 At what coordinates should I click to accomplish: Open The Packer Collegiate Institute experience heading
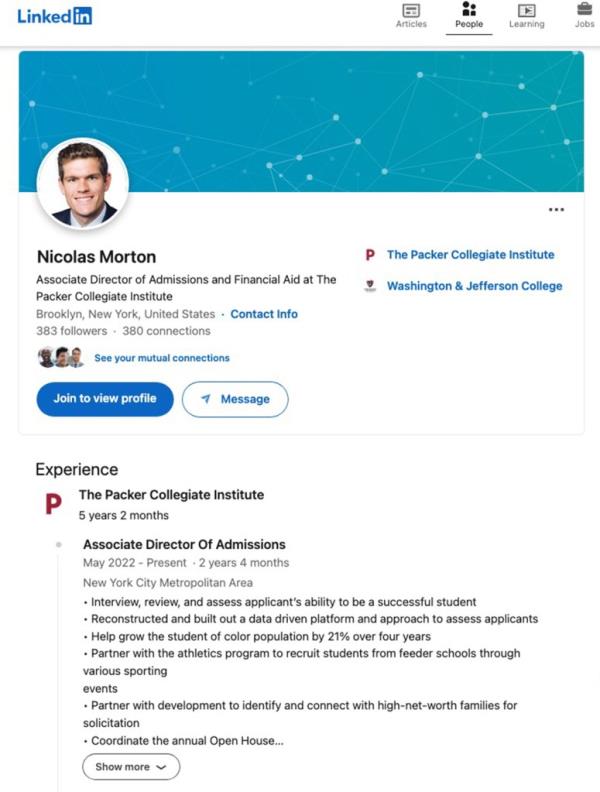coord(171,494)
